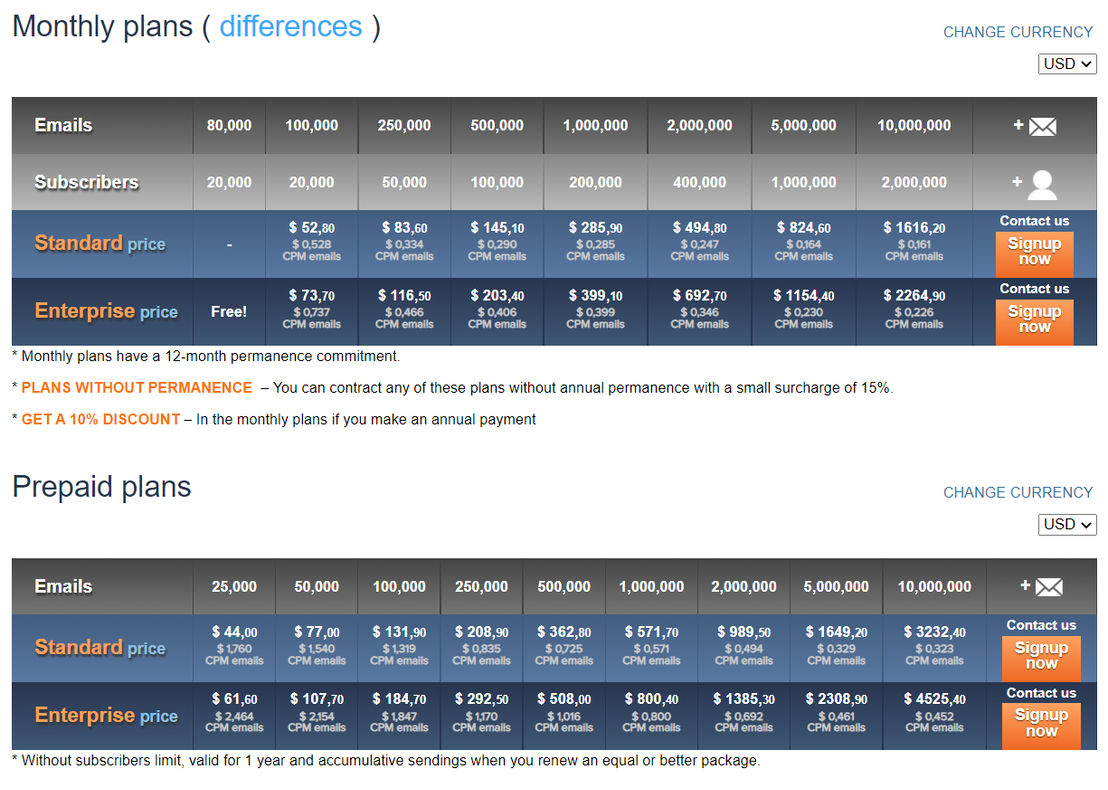Screen dimensions: 1108x790
Task: Click CHANGE CURRENCY above Prepaid plans table
Action: [x=1018, y=493]
